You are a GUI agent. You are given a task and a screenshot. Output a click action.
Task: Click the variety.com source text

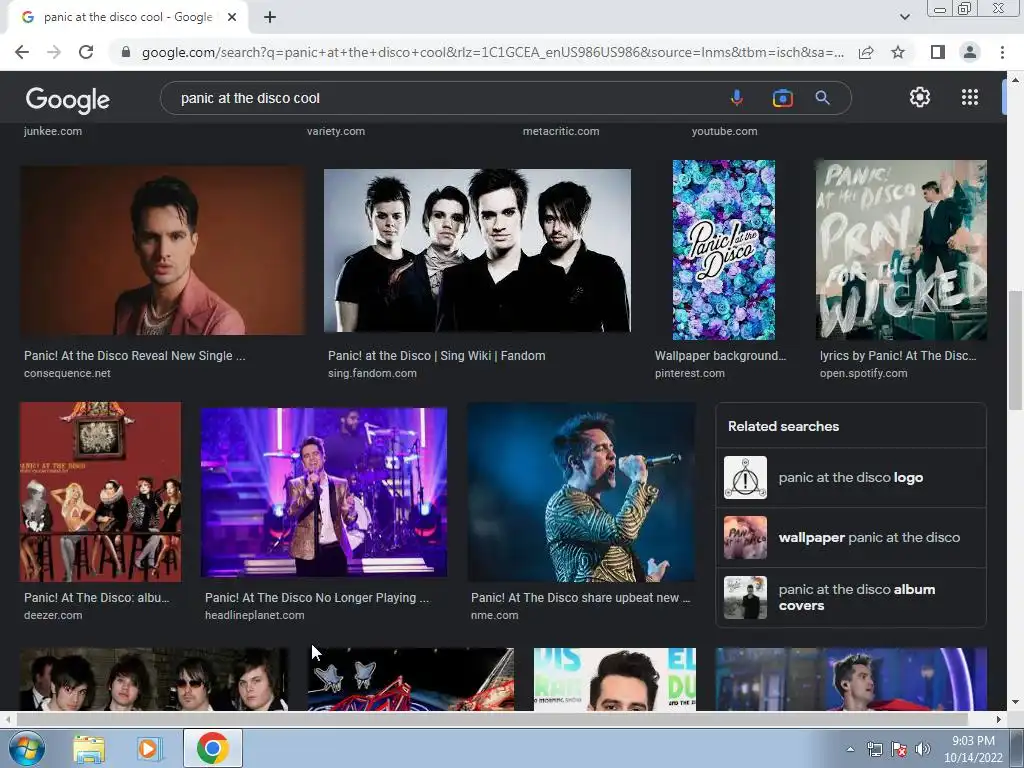(336, 131)
